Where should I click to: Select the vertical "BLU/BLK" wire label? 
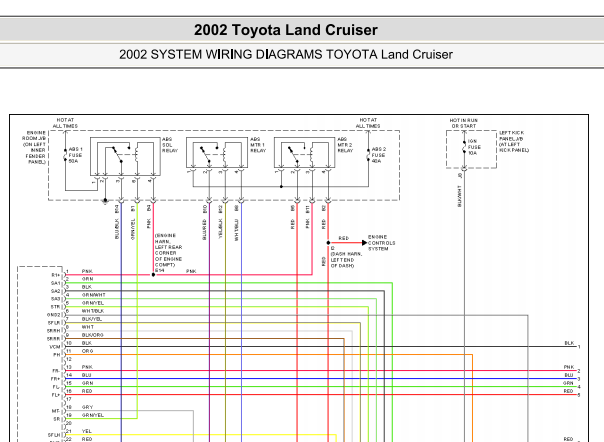pyautogui.click(x=117, y=229)
